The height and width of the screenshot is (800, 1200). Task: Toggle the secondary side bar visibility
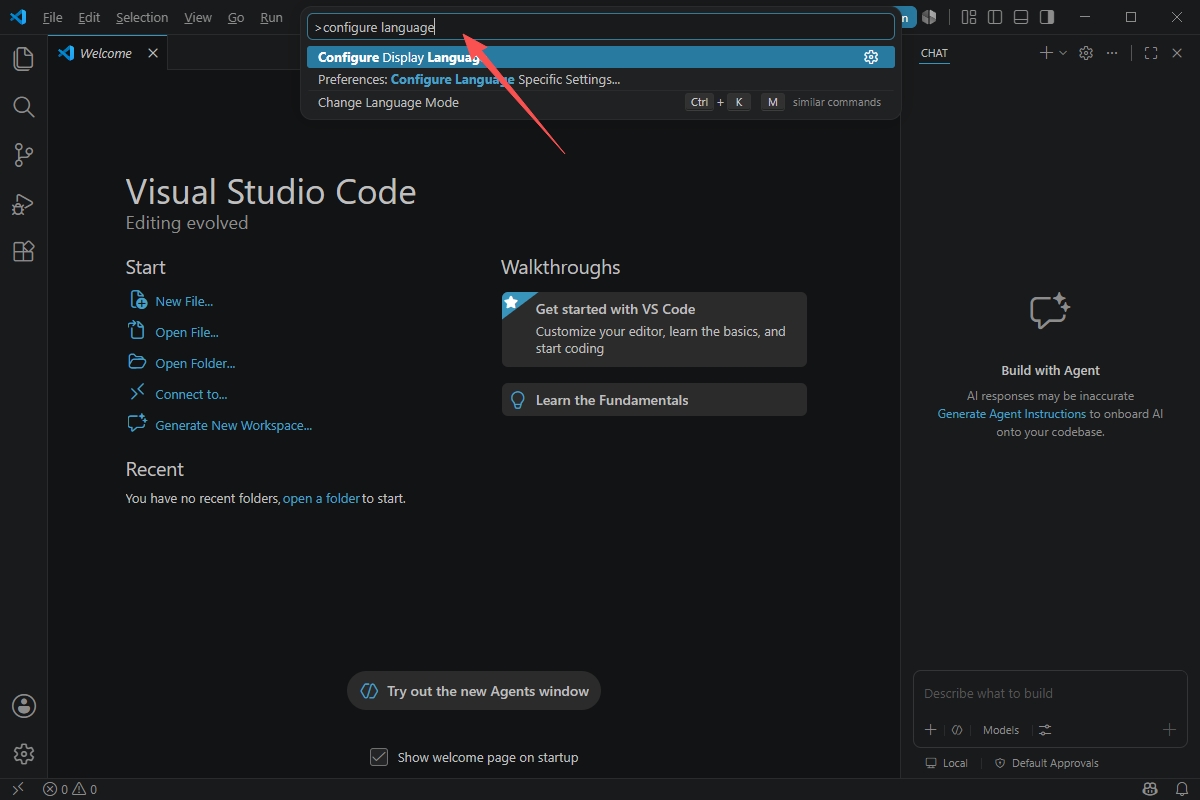(1047, 17)
